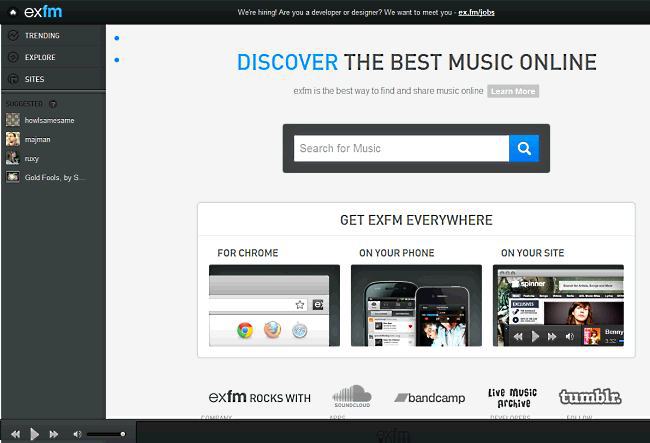Open the exfm logo link

(x=43, y=12)
